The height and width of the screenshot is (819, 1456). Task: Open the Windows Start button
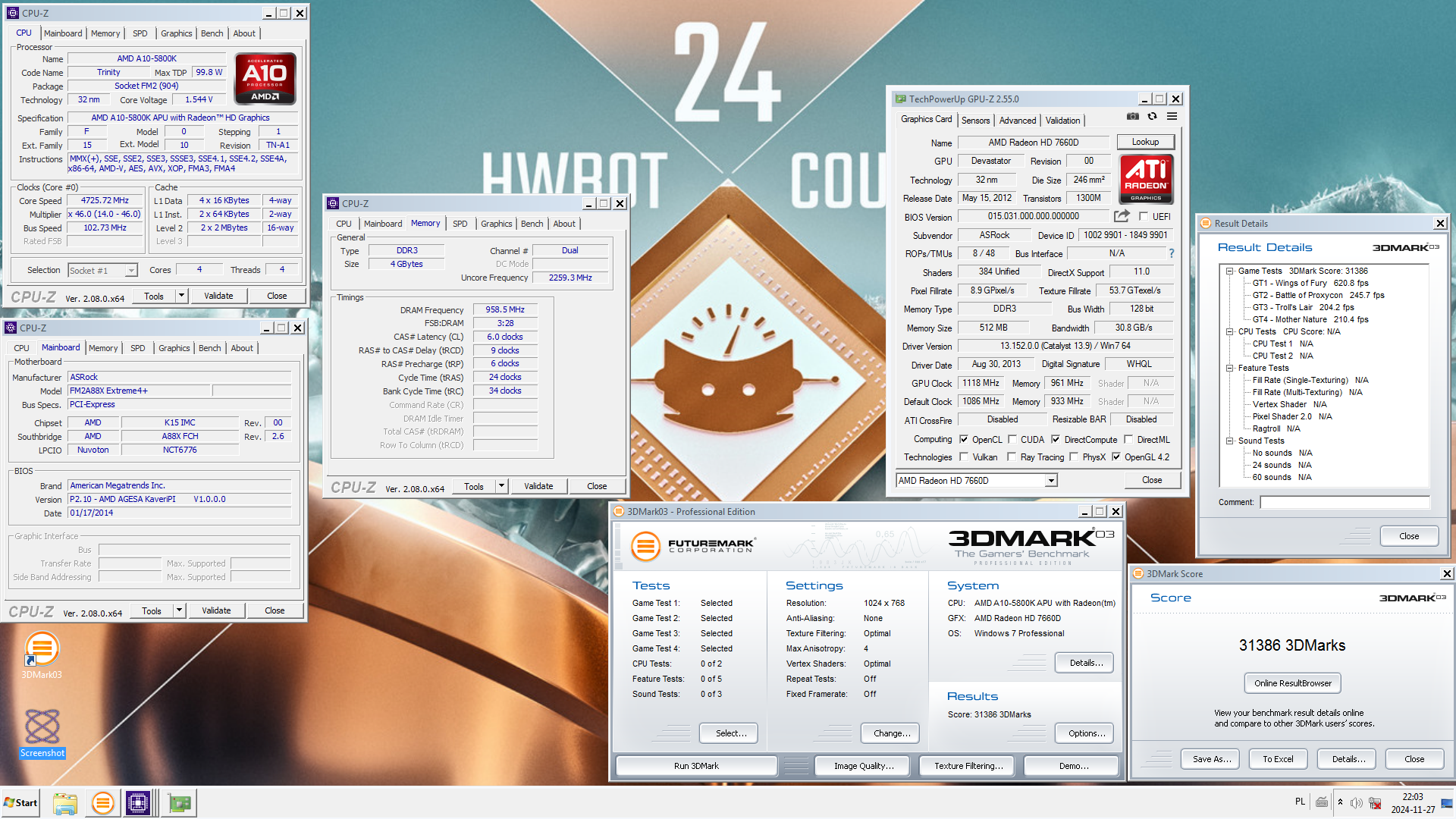[x=20, y=803]
